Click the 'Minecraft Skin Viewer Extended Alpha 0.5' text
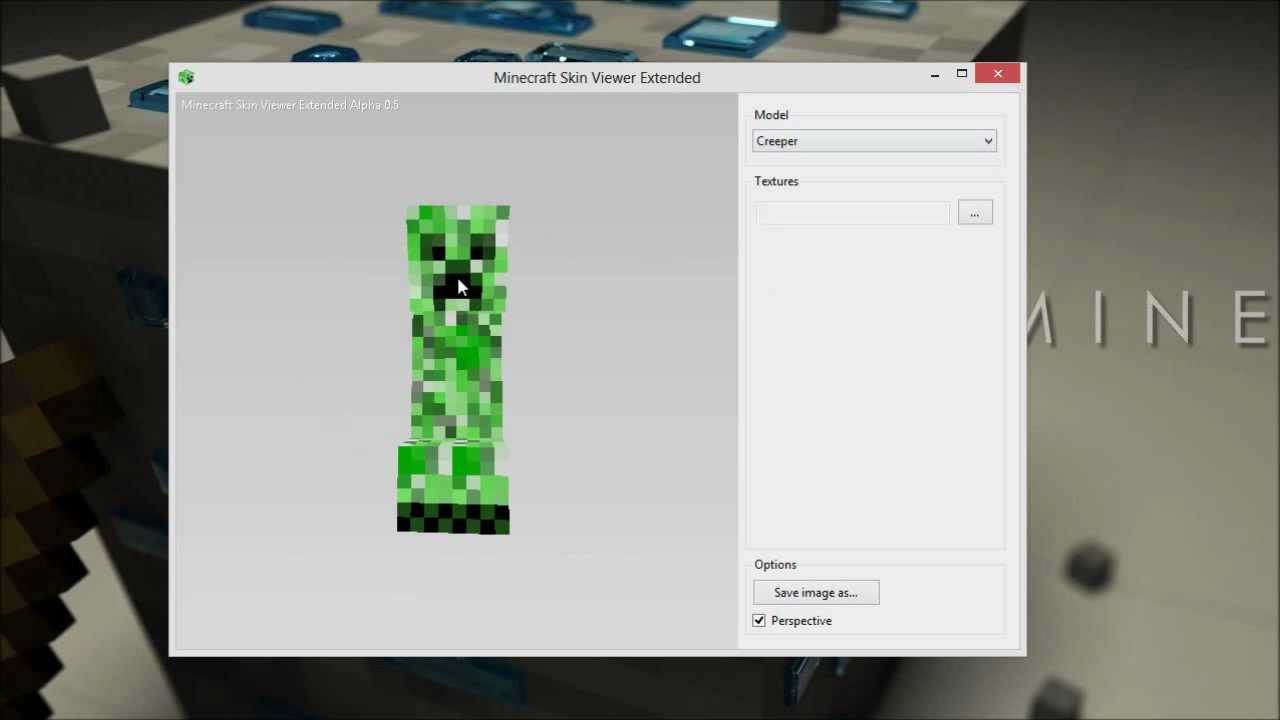The width and height of the screenshot is (1280, 720). point(290,105)
